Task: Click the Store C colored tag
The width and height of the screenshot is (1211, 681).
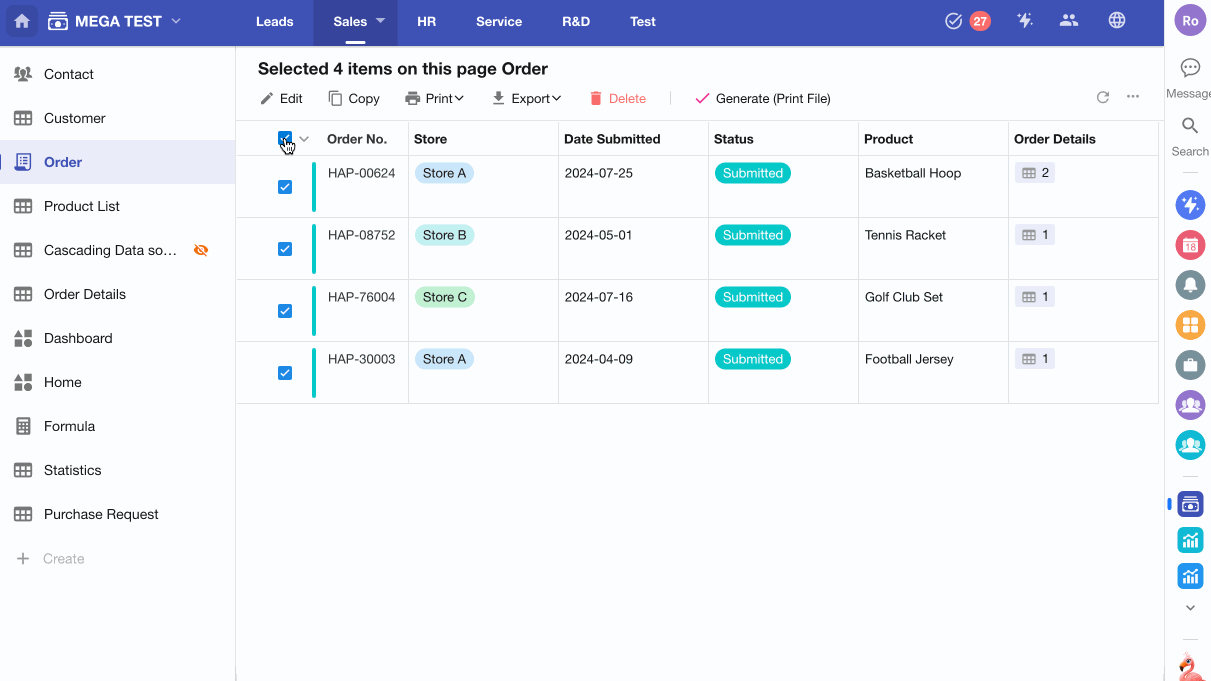Action: [445, 297]
